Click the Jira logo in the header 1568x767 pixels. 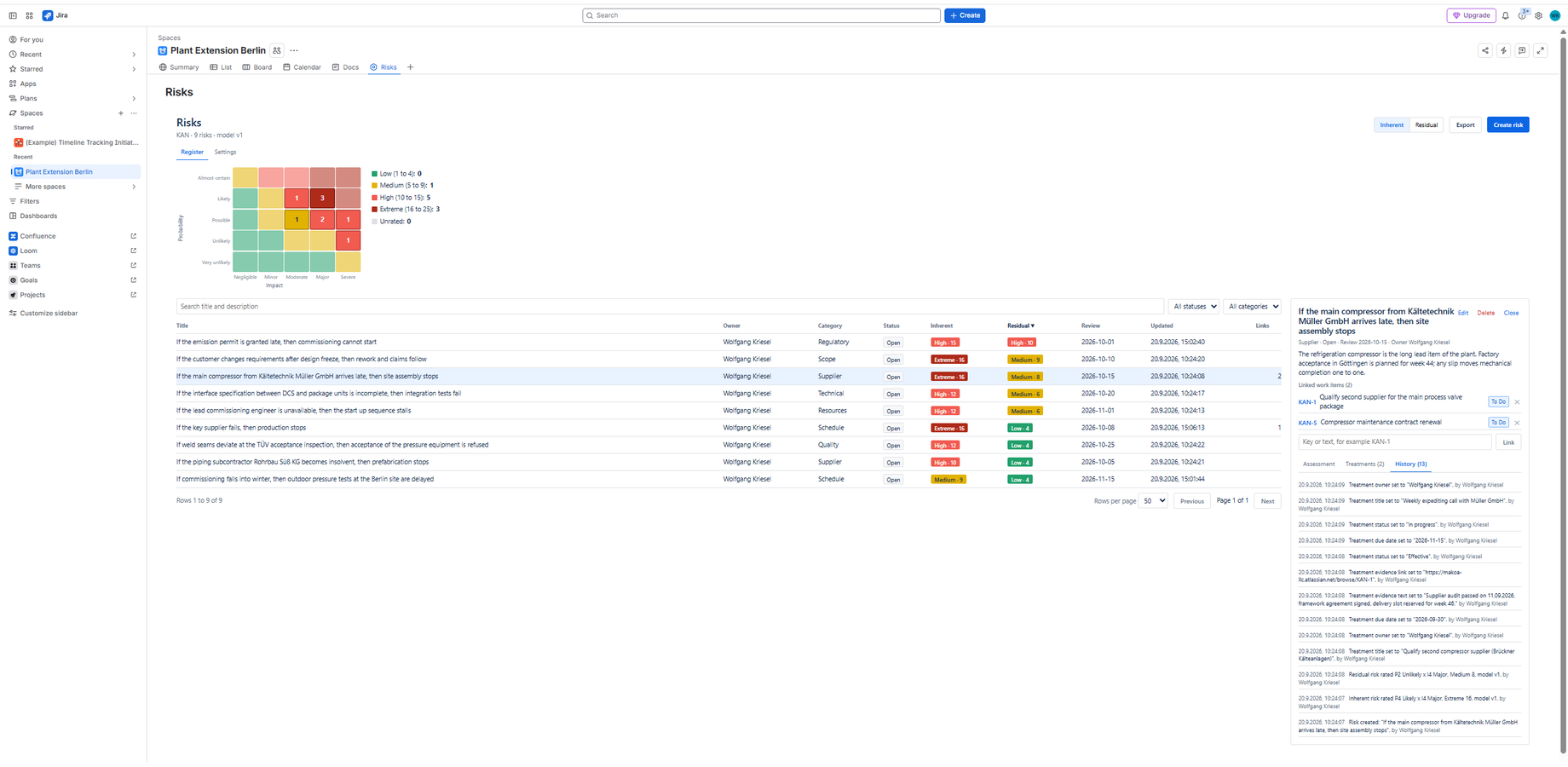tap(55, 15)
